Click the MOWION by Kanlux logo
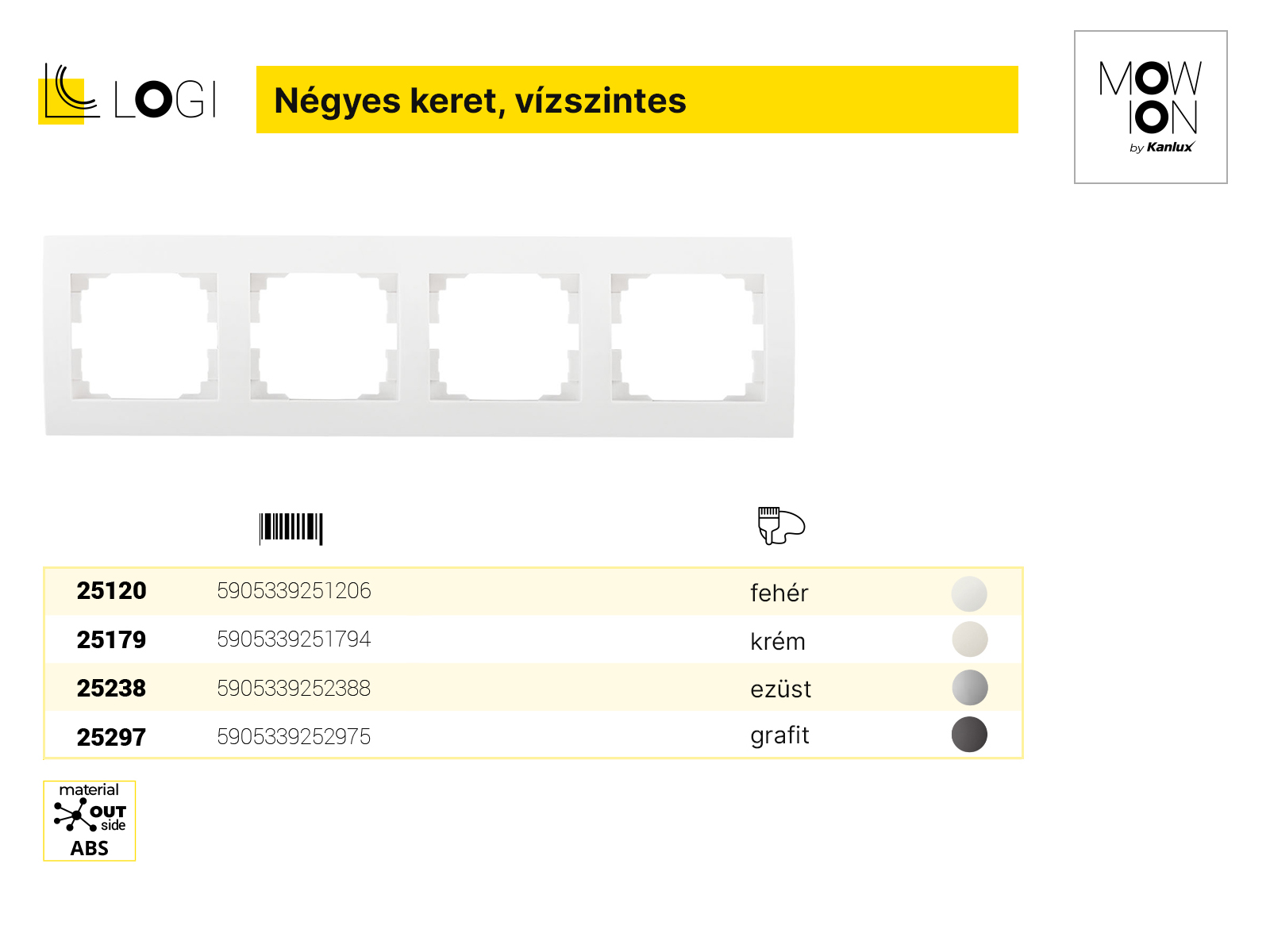 [1150, 107]
